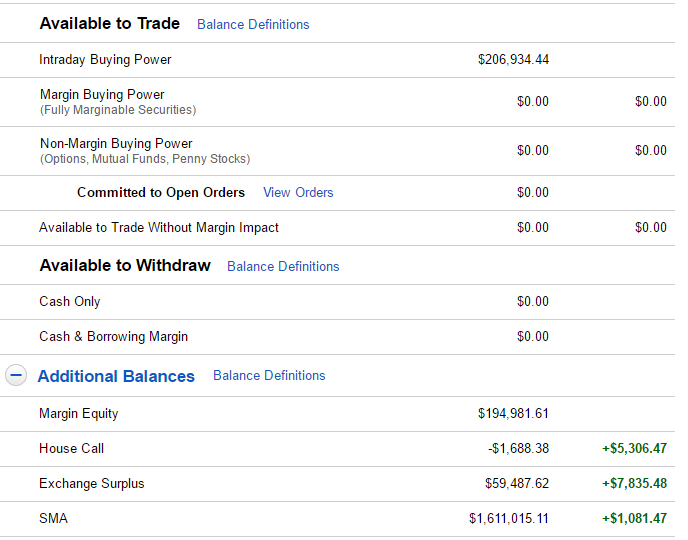Collapse the Additional Balances section minus icon

coord(16,376)
